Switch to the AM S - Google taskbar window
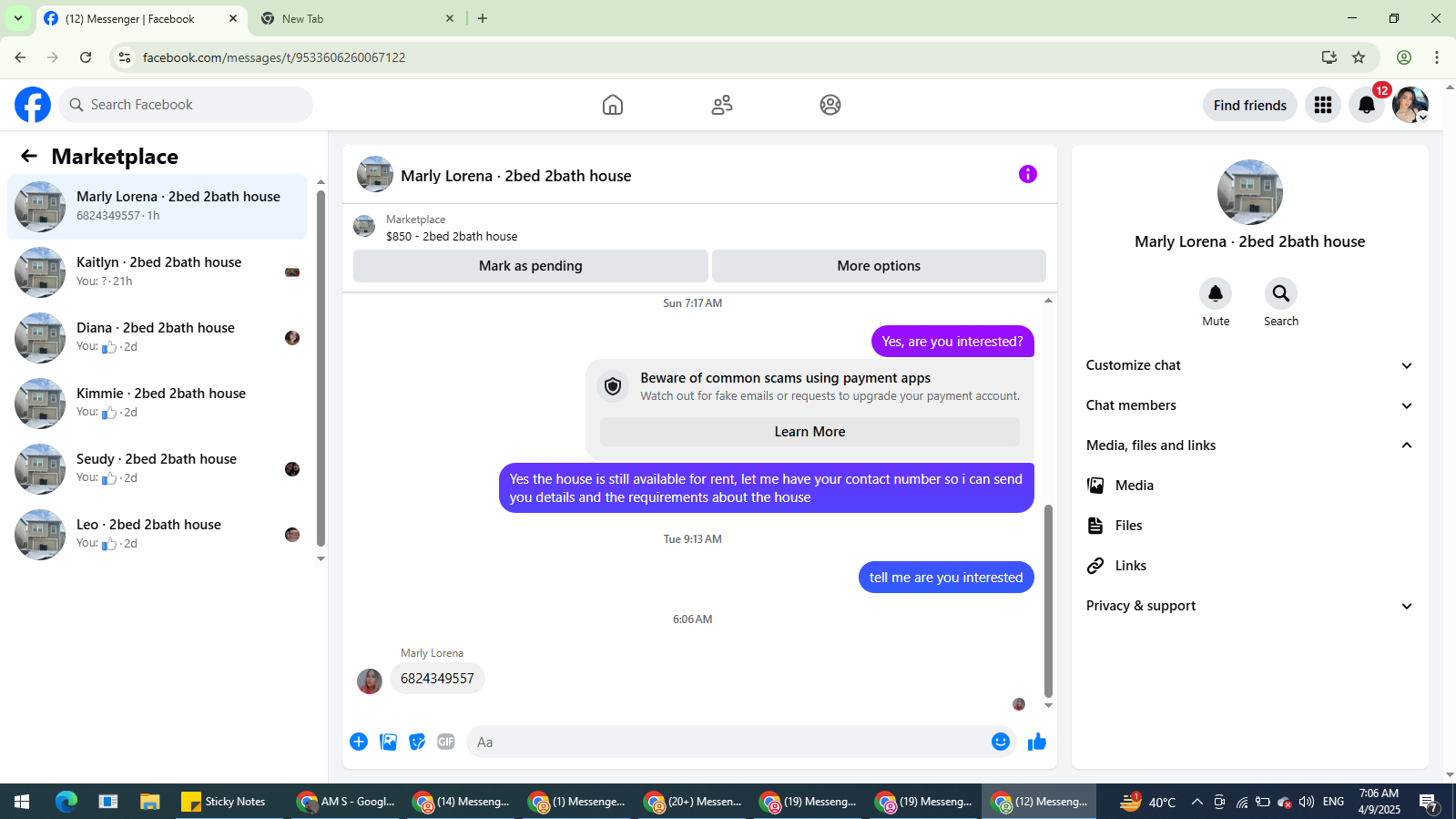1456x819 pixels. pyautogui.click(x=347, y=802)
